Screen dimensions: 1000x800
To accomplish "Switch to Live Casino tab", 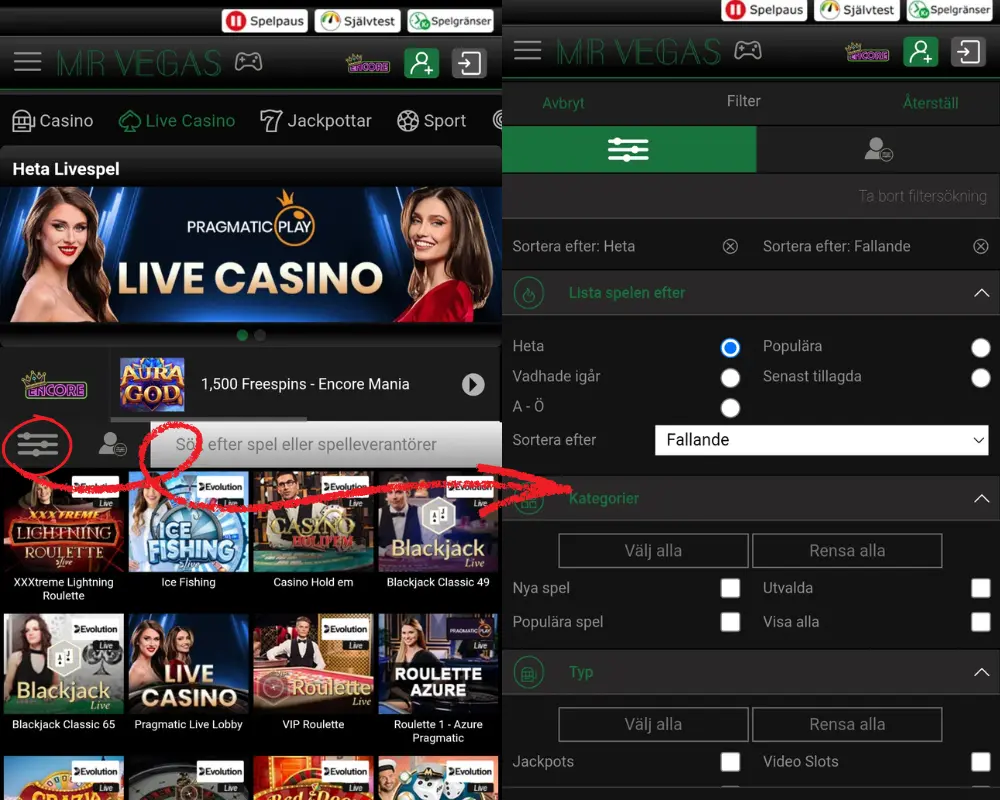I will tap(177, 121).
